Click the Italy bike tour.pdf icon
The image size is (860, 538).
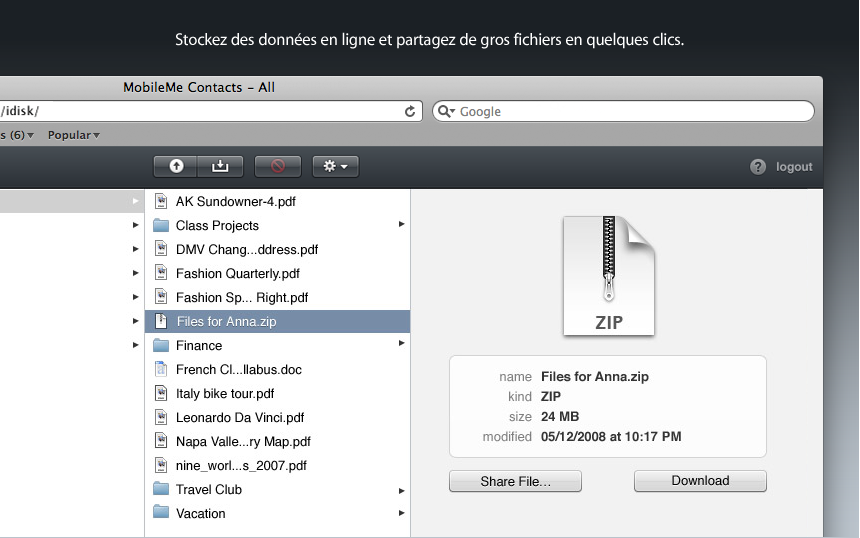(161, 393)
